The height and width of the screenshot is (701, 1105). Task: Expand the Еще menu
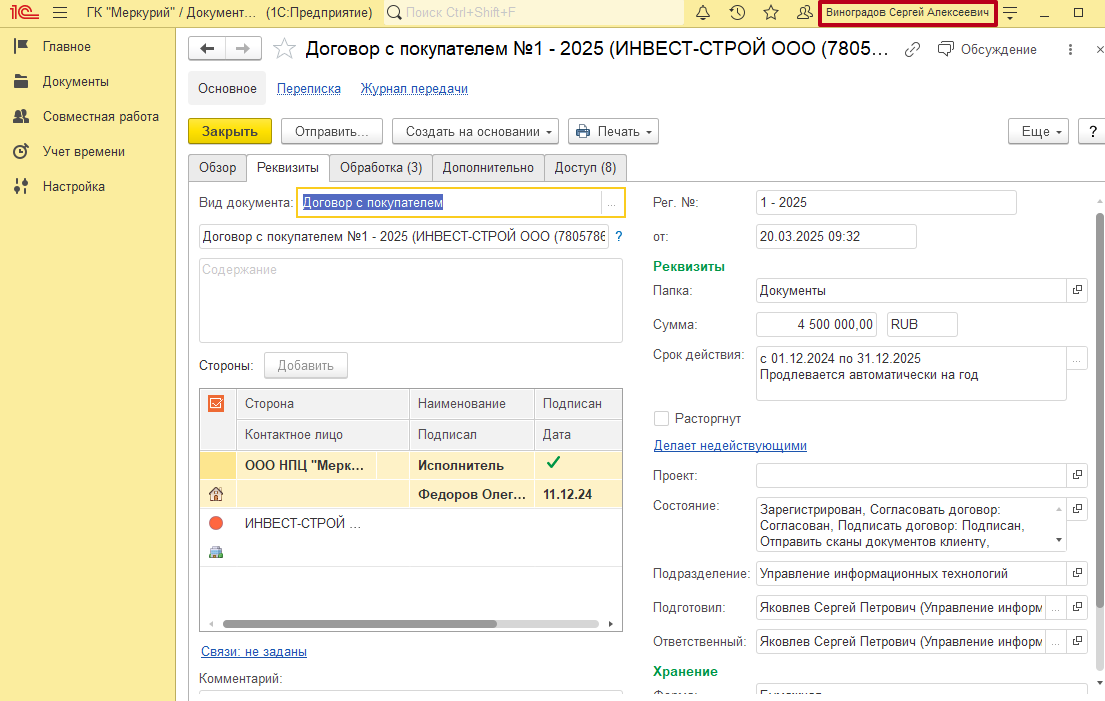click(1040, 131)
